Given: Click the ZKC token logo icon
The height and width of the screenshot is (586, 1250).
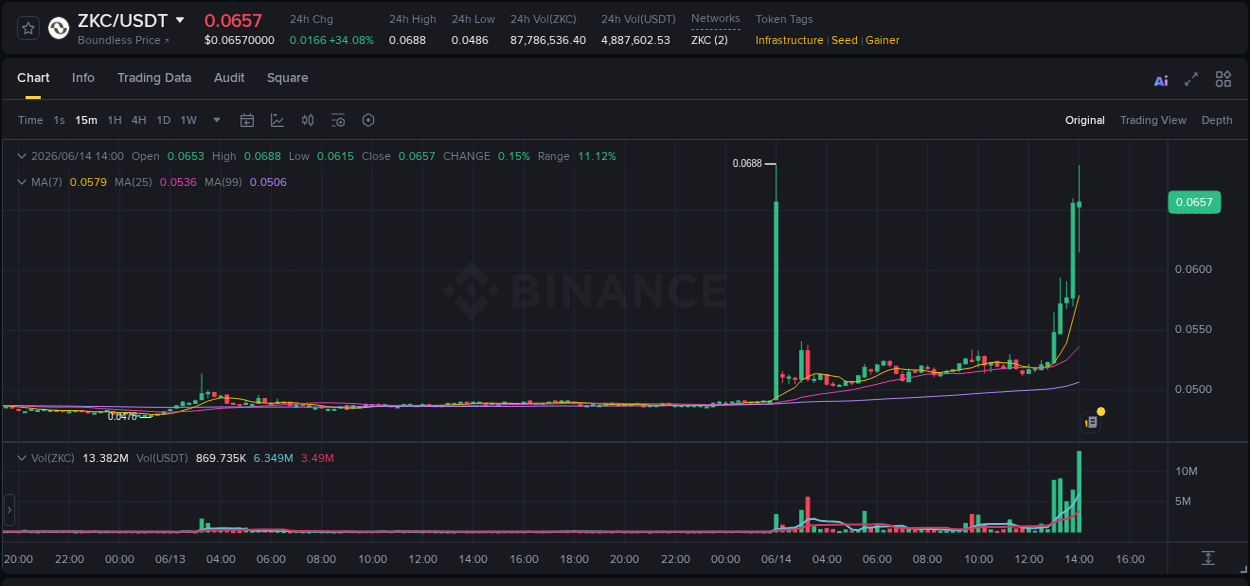Looking at the screenshot, I should (59, 28).
